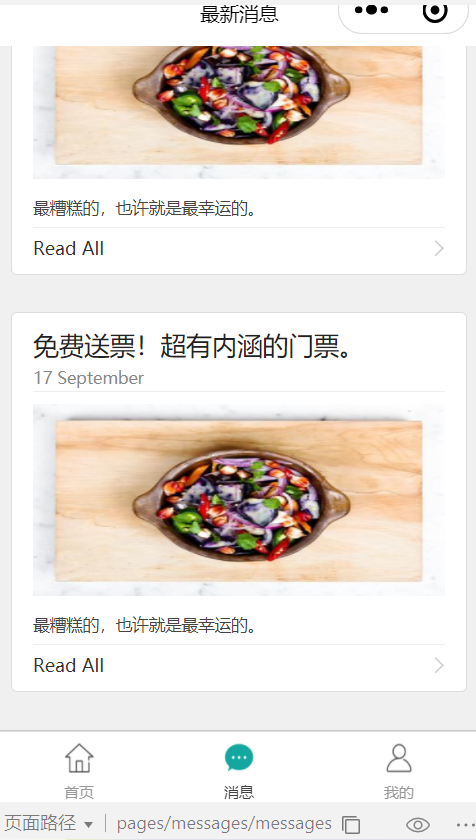Copy the page path icon
The image size is (476, 840).
click(351, 824)
